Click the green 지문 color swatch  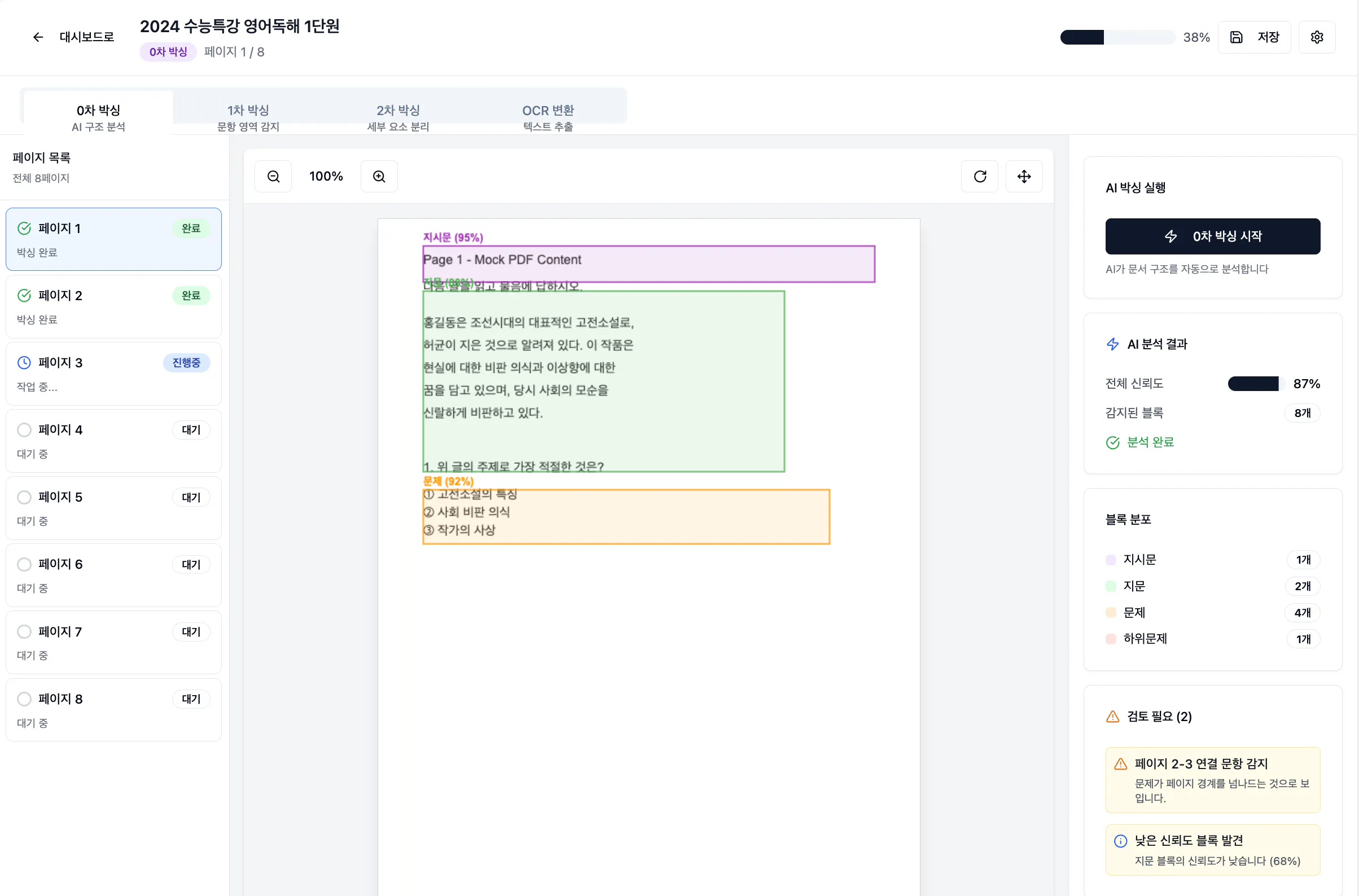click(1111, 586)
